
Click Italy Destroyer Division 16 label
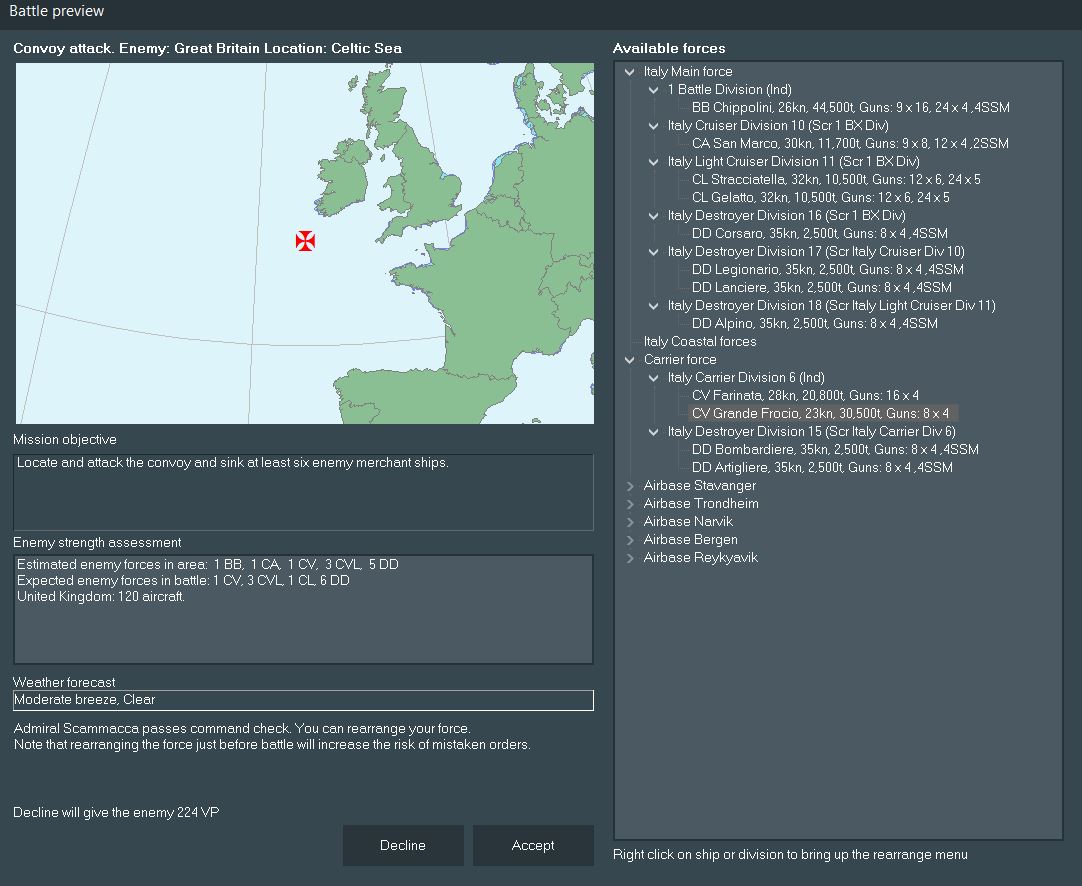[x=787, y=216]
